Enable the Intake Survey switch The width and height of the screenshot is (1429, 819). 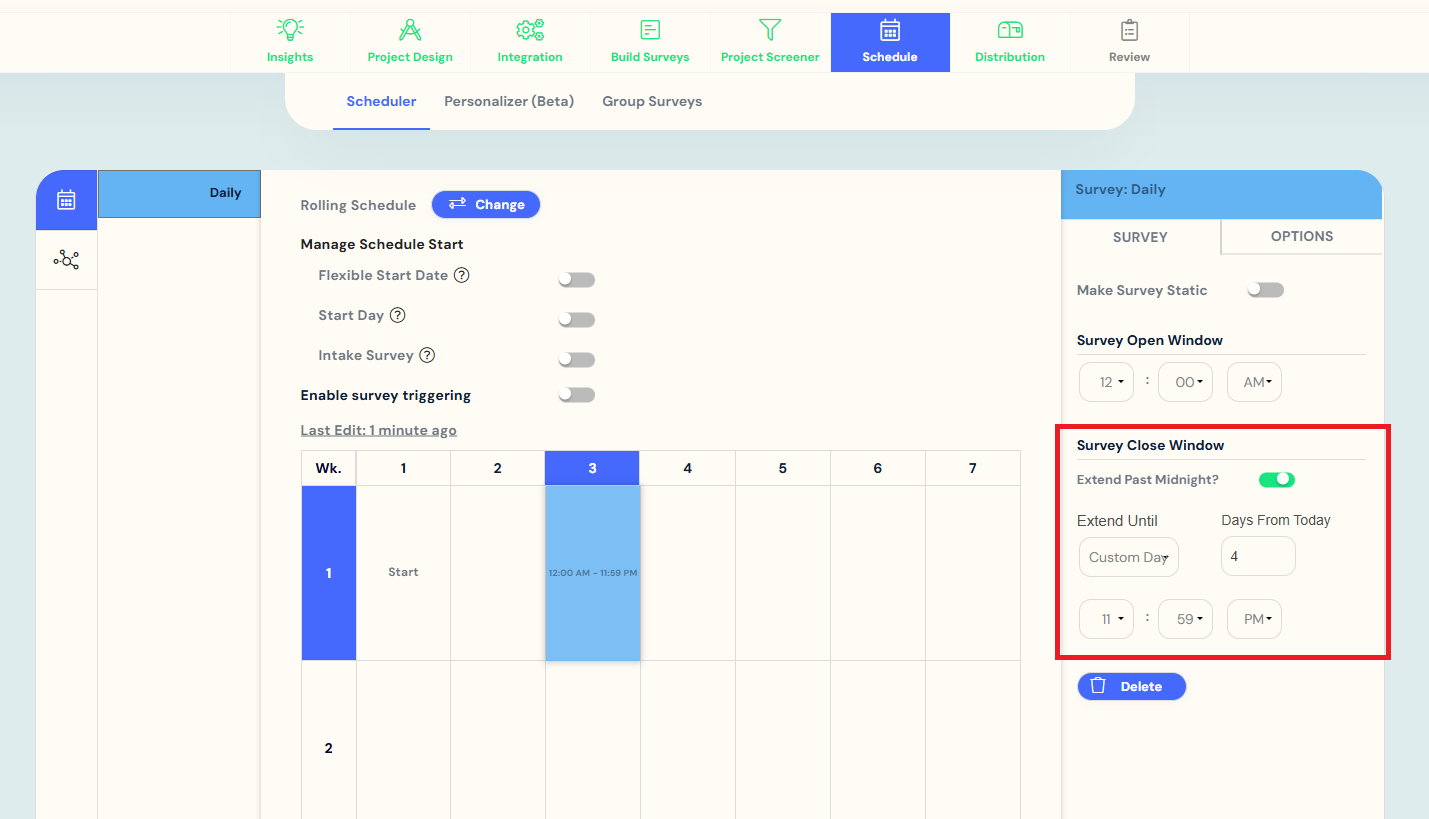click(577, 360)
